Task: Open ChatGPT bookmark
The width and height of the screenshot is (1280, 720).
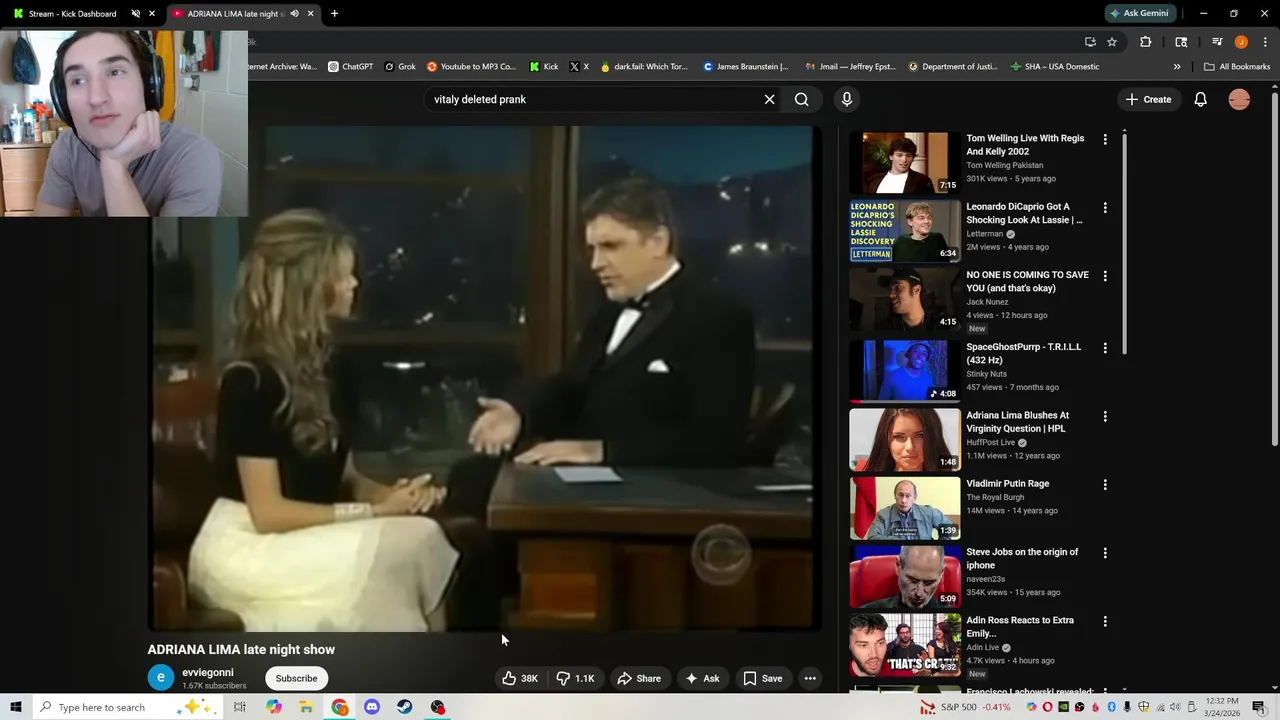Action: pos(351,67)
